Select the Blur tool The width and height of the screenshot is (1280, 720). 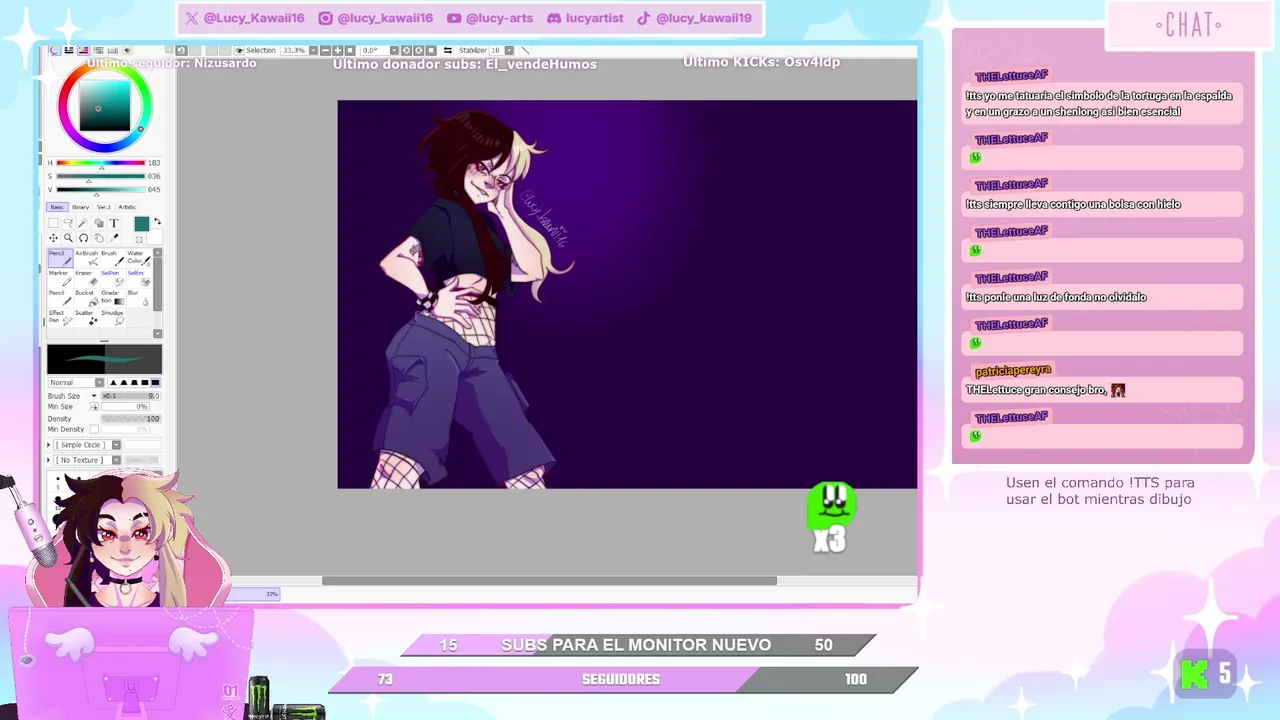click(x=139, y=298)
